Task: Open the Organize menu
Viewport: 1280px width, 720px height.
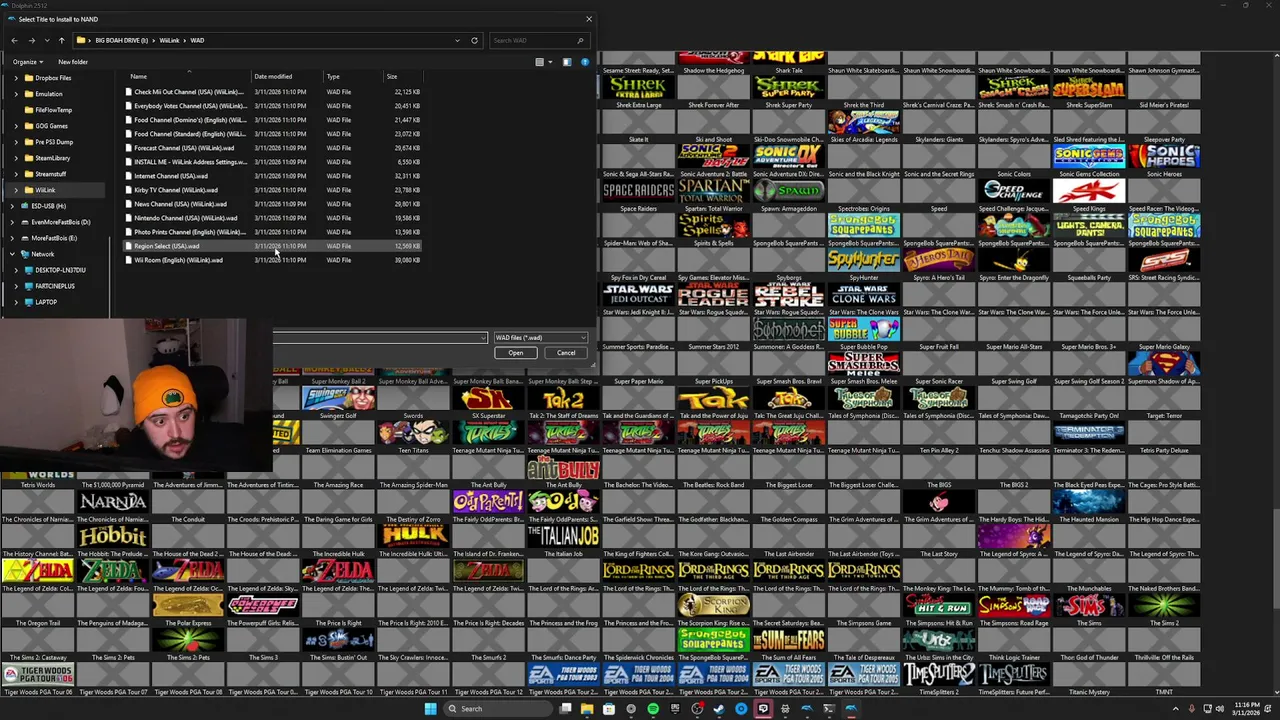Action: tap(27, 62)
